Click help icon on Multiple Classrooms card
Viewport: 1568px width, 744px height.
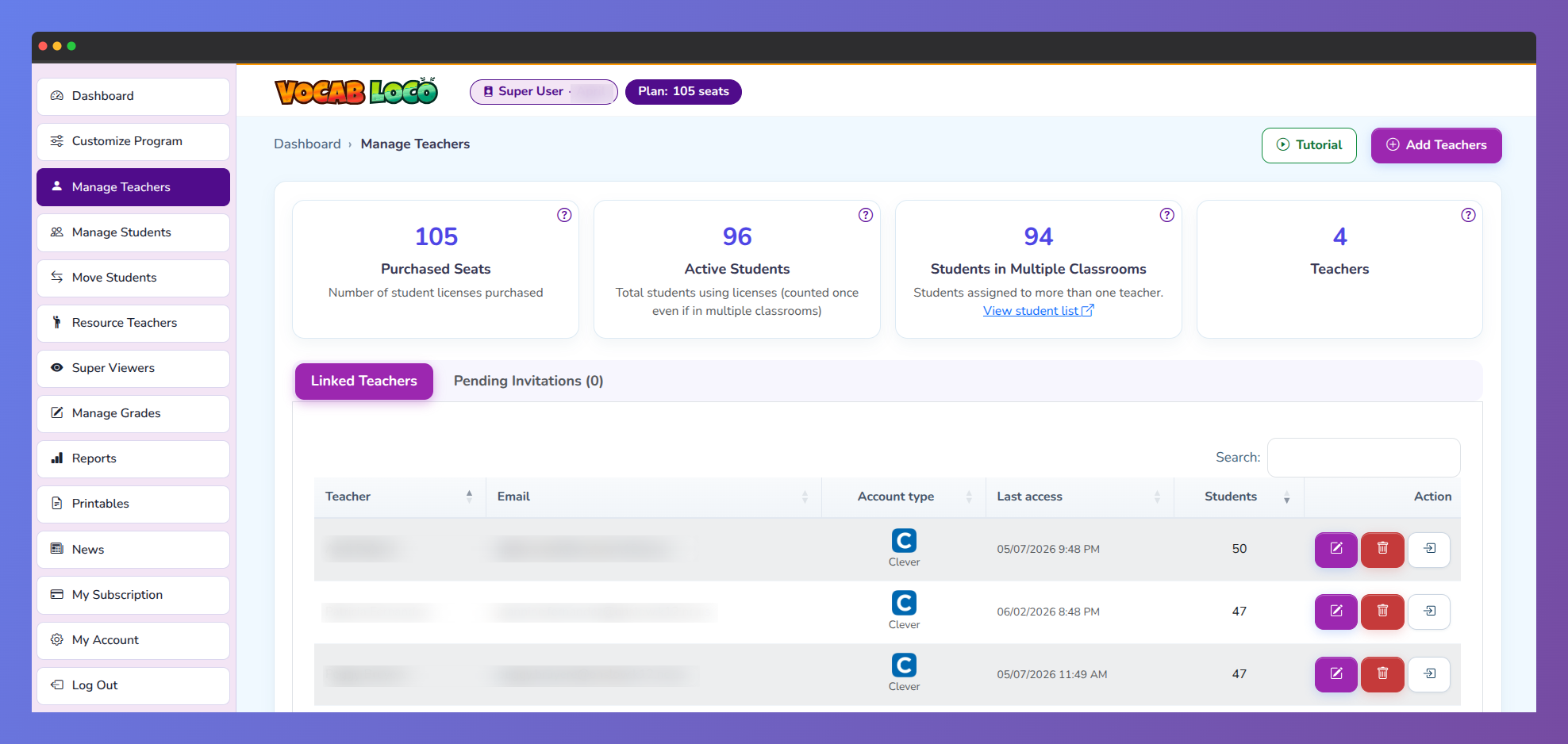point(1167,215)
